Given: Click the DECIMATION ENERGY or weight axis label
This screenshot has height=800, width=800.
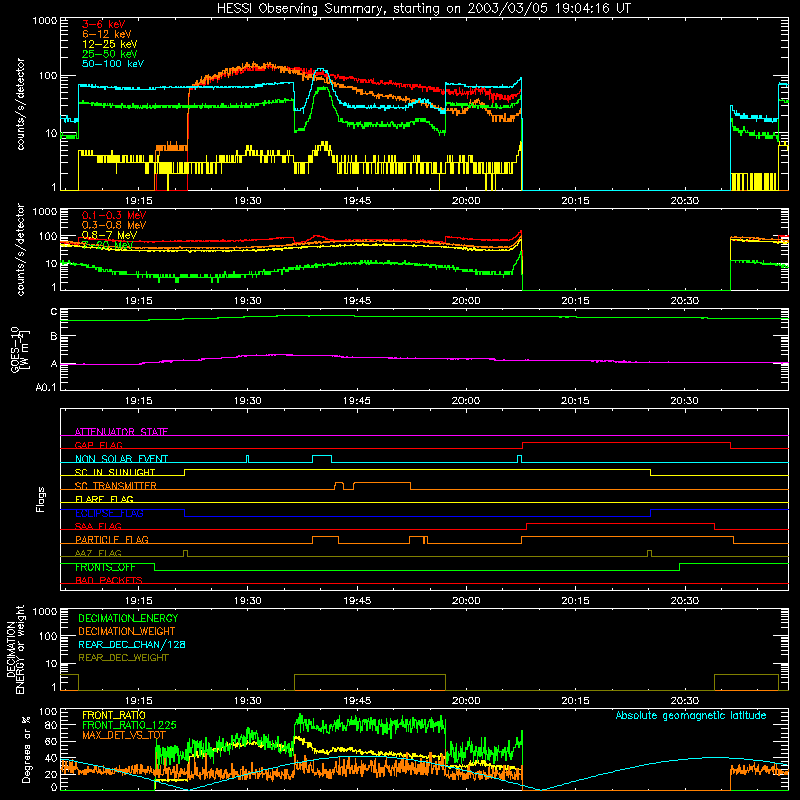Looking at the screenshot, I should [x=15, y=649].
